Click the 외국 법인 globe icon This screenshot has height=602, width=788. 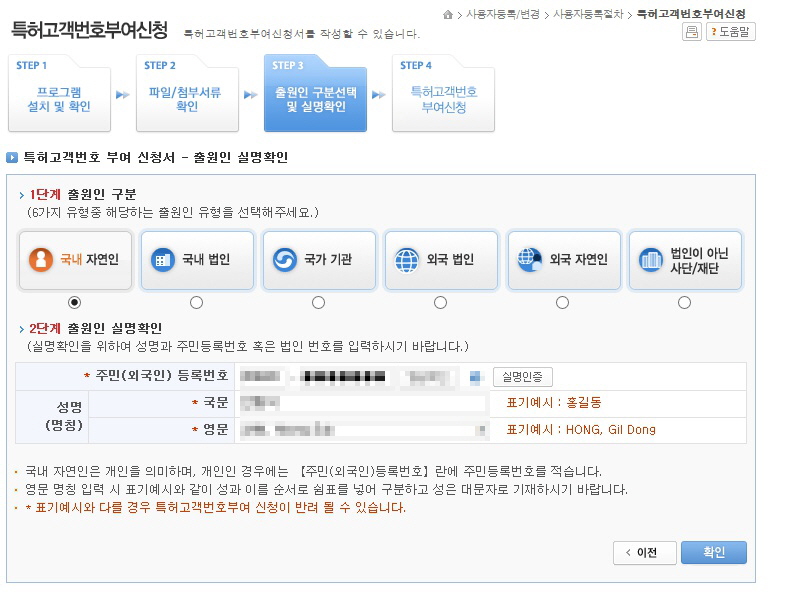coord(407,260)
